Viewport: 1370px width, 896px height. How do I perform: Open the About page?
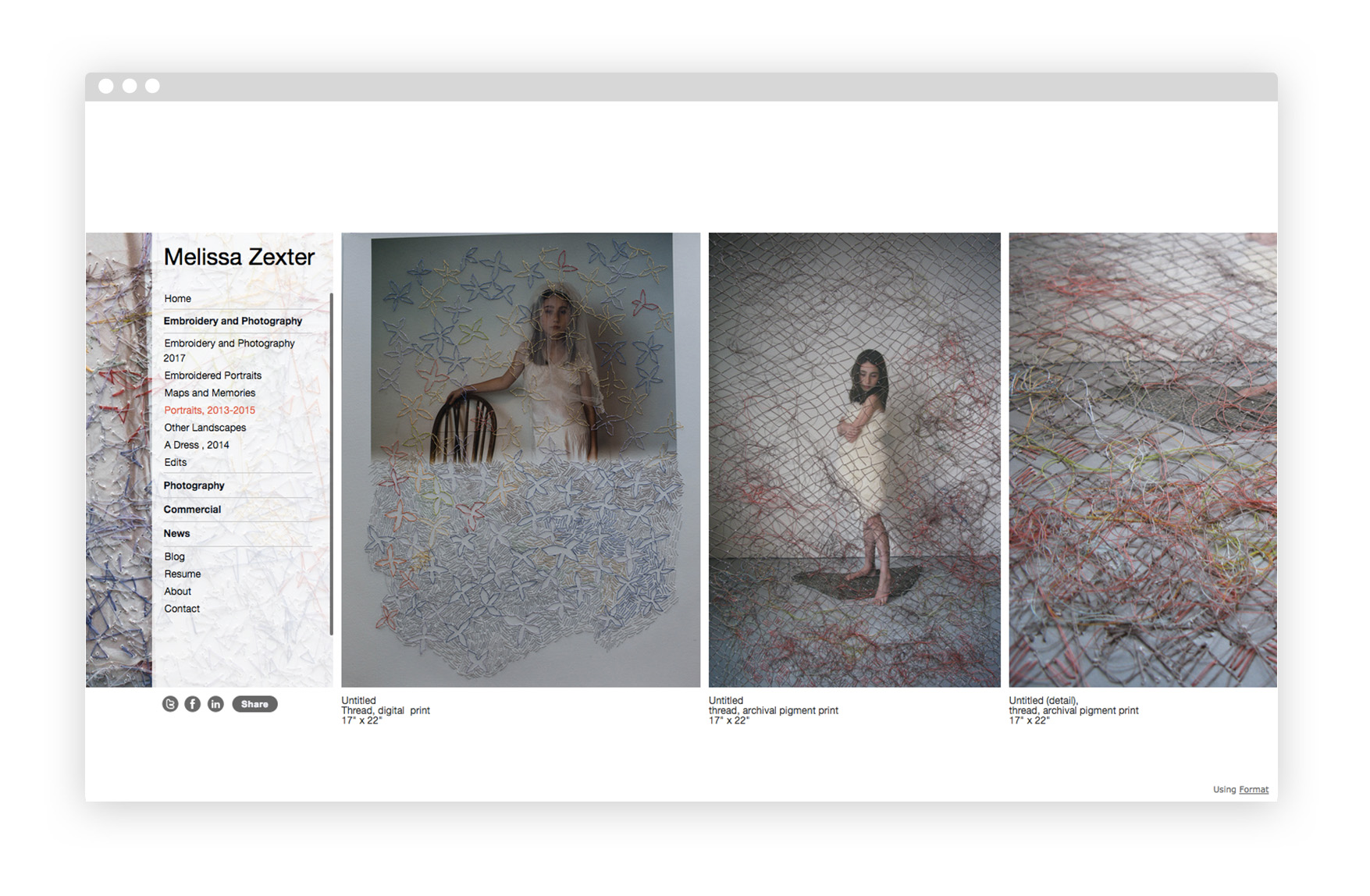(177, 591)
